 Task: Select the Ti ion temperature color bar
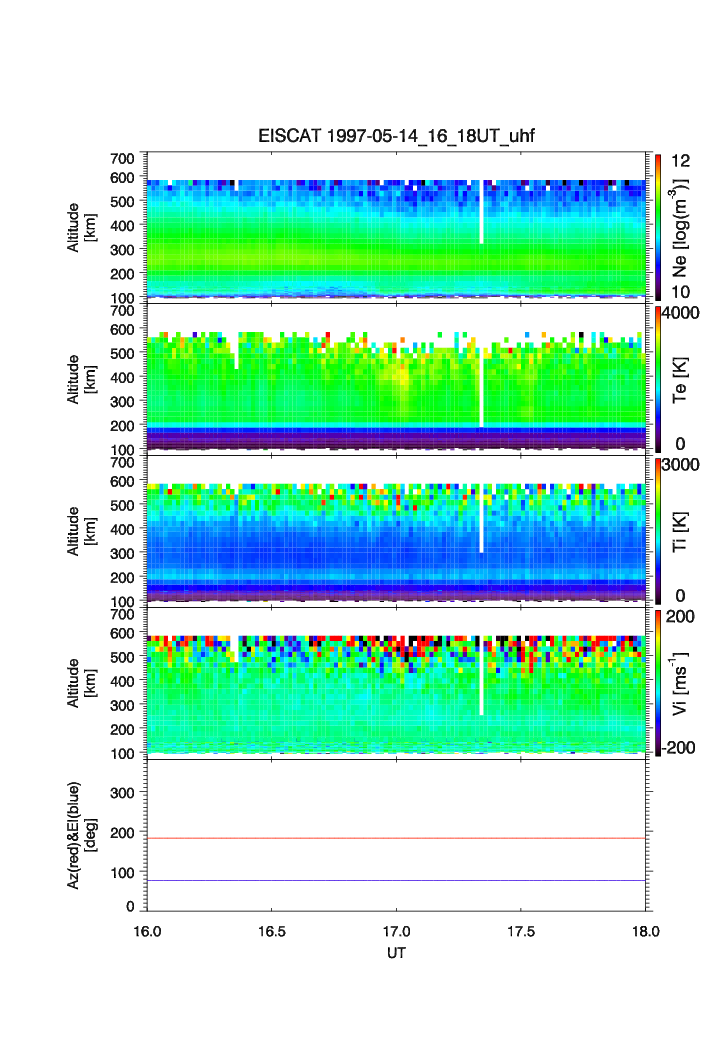[x=658, y=531]
